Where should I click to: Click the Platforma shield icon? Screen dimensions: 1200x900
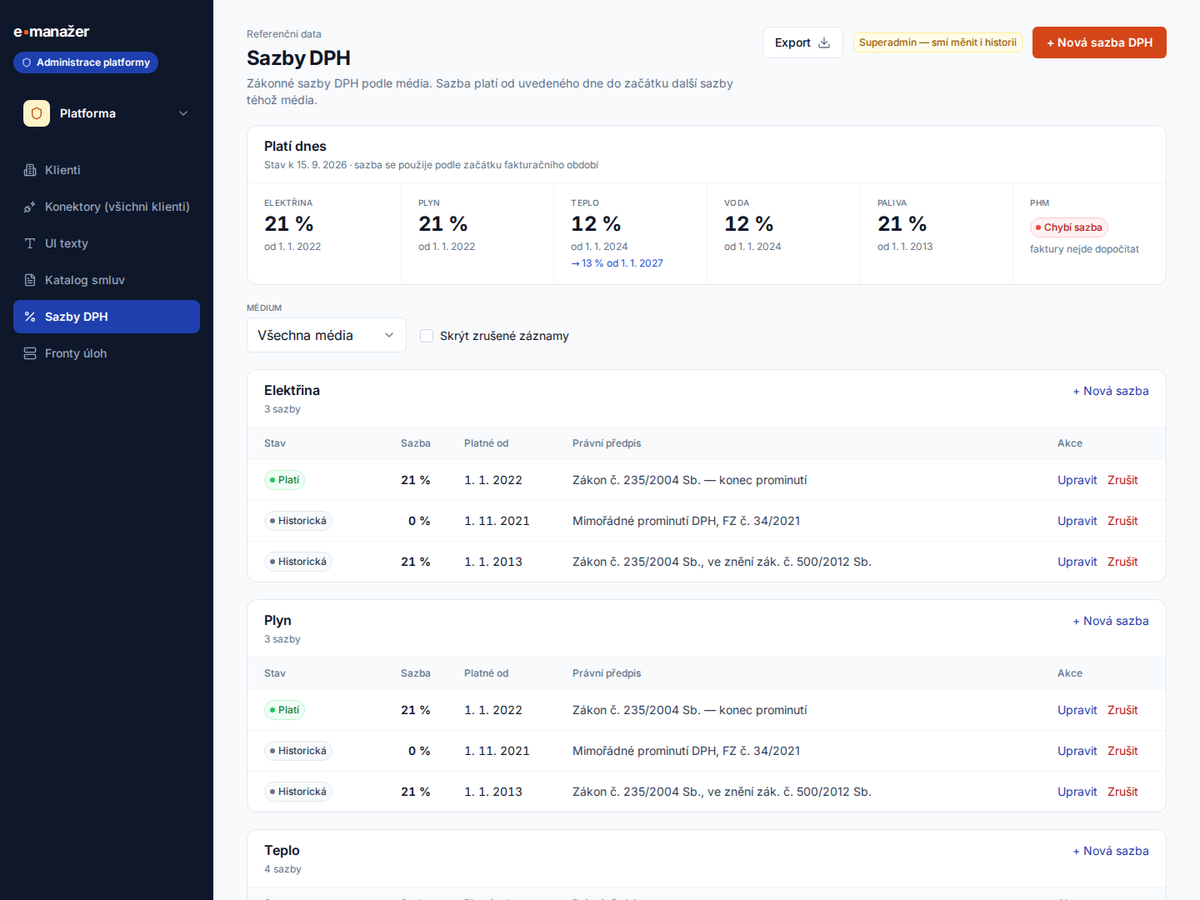pyautogui.click(x=37, y=114)
